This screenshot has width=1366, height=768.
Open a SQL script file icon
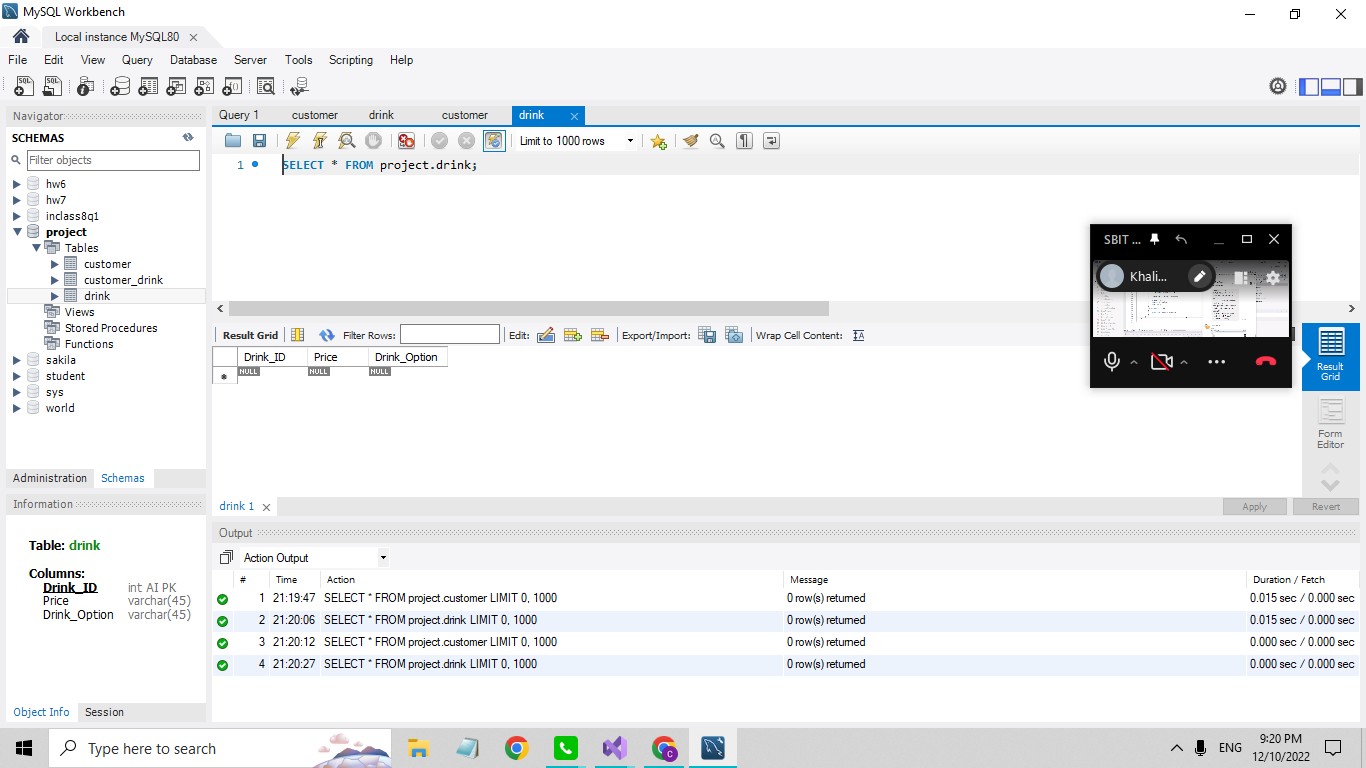[52, 87]
